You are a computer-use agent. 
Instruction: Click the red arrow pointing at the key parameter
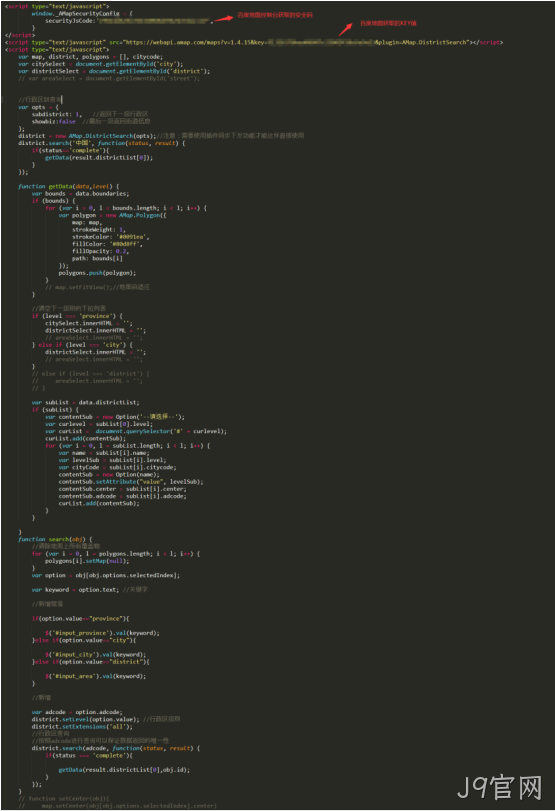pos(346,29)
